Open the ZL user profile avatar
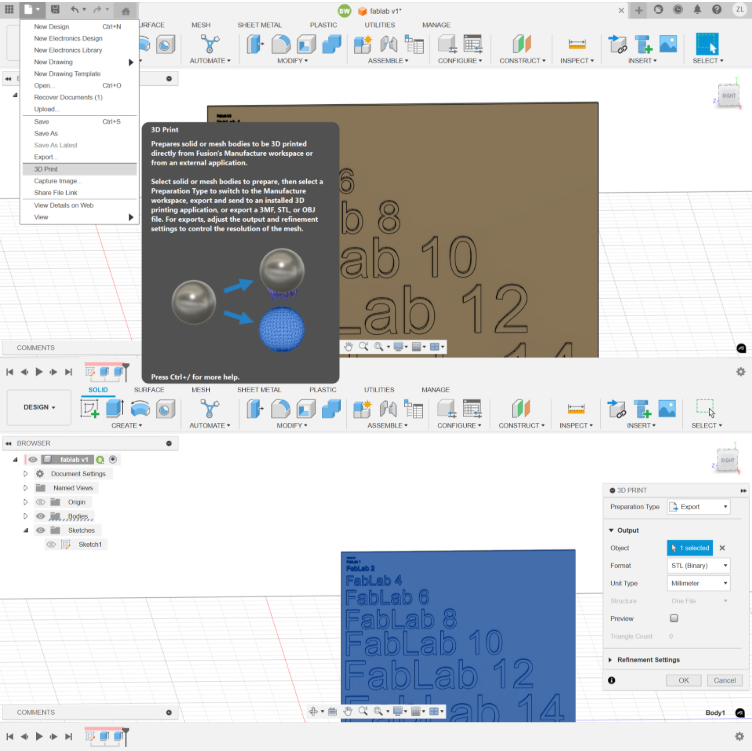Image resolution: width=752 pixels, height=751 pixels. [740, 9]
